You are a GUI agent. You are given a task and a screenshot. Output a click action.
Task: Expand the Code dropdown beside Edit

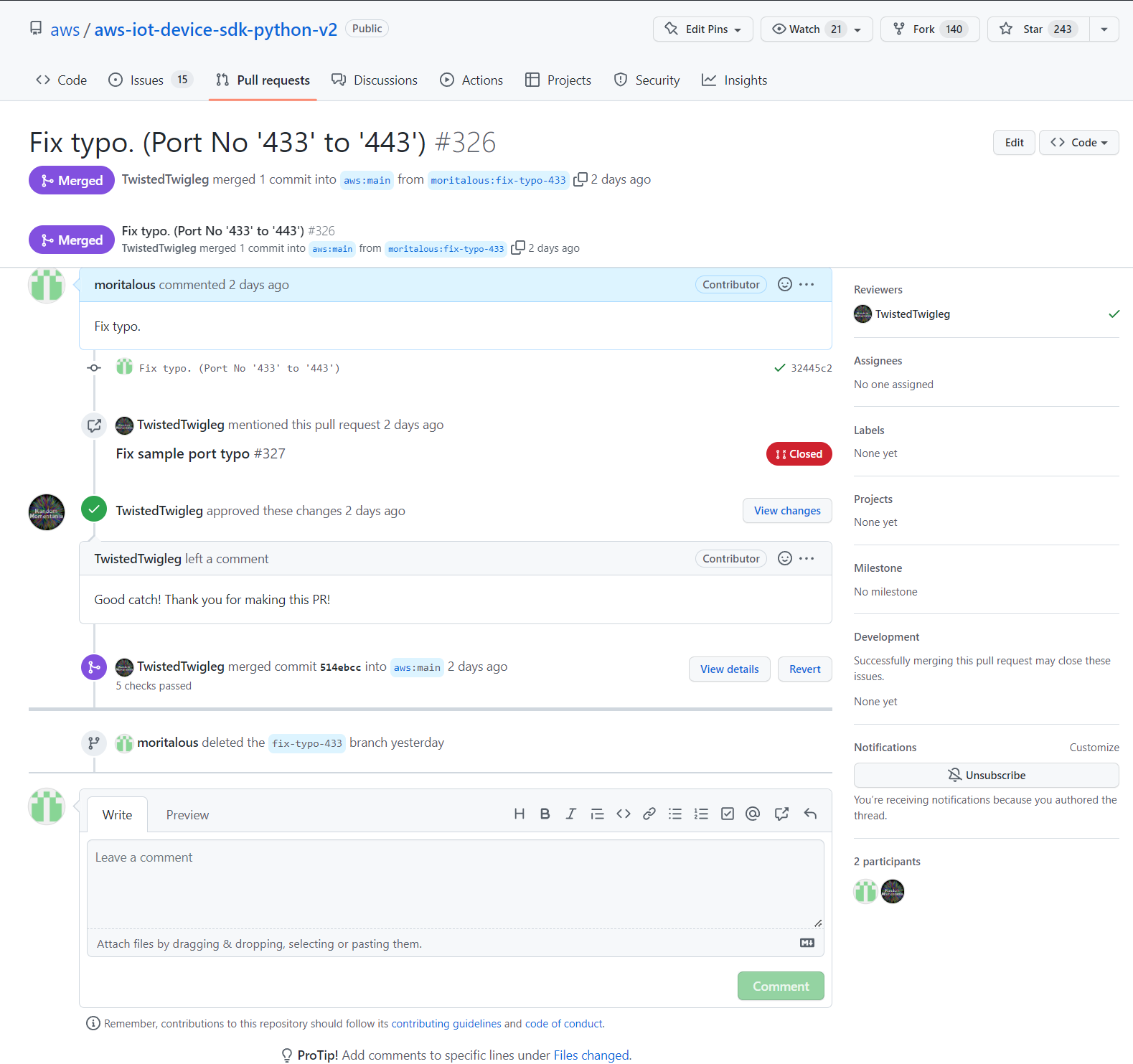coord(1078,143)
